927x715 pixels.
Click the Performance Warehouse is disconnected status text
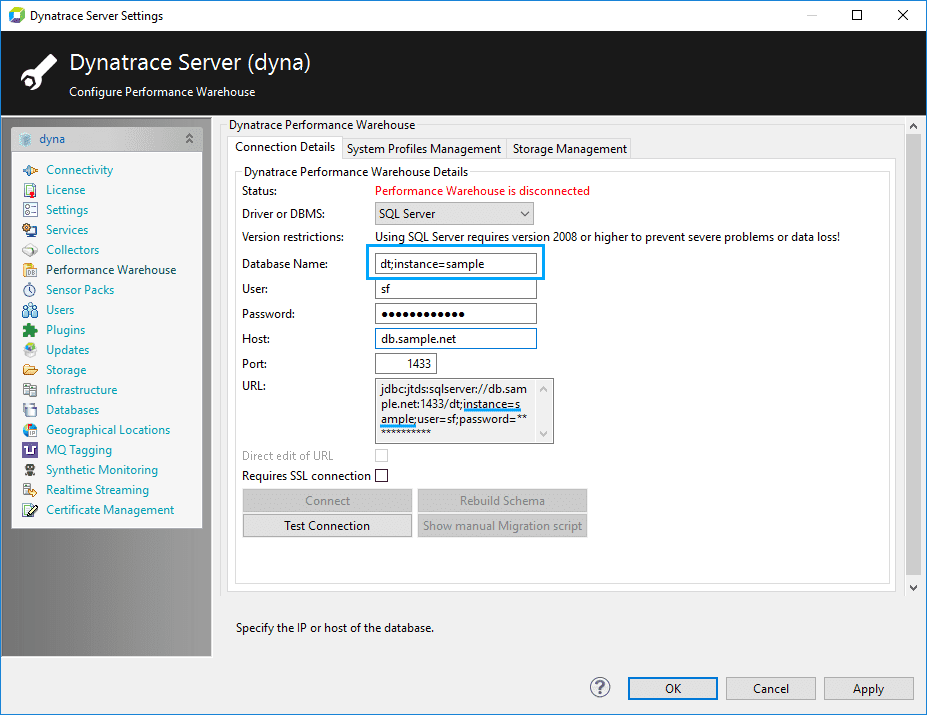coord(482,191)
